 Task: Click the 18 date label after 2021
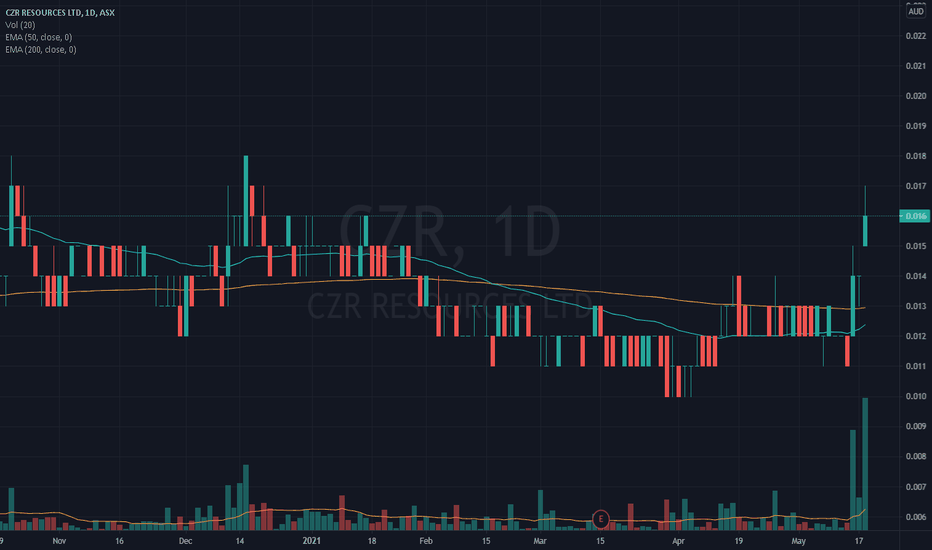point(371,541)
